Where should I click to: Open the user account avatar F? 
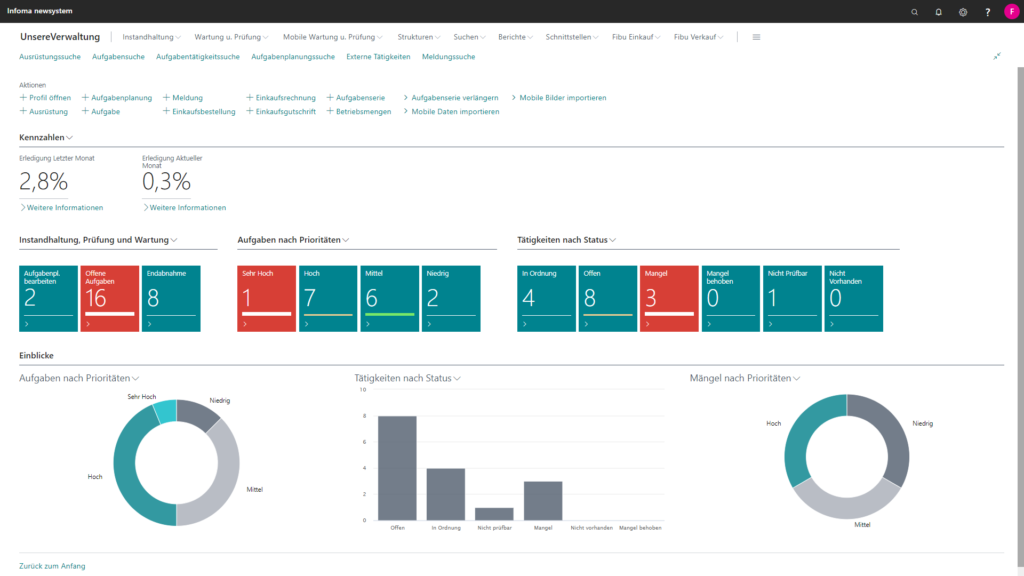click(x=1010, y=12)
